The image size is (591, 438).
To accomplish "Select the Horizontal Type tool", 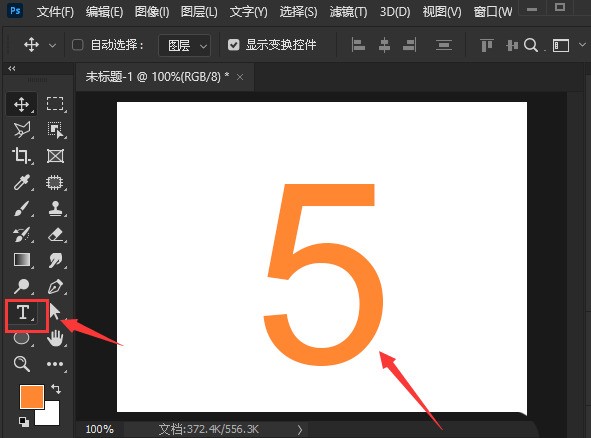I will click(x=23, y=312).
